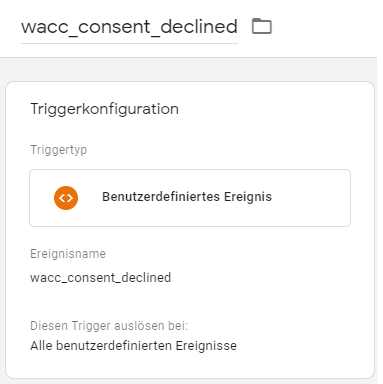Click the Ereignisname label
383x384 pixels.
click(68, 254)
